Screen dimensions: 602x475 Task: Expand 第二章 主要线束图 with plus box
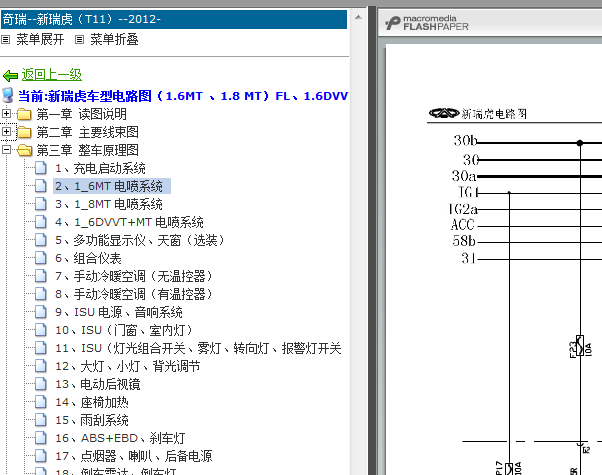click(x=6, y=131)
